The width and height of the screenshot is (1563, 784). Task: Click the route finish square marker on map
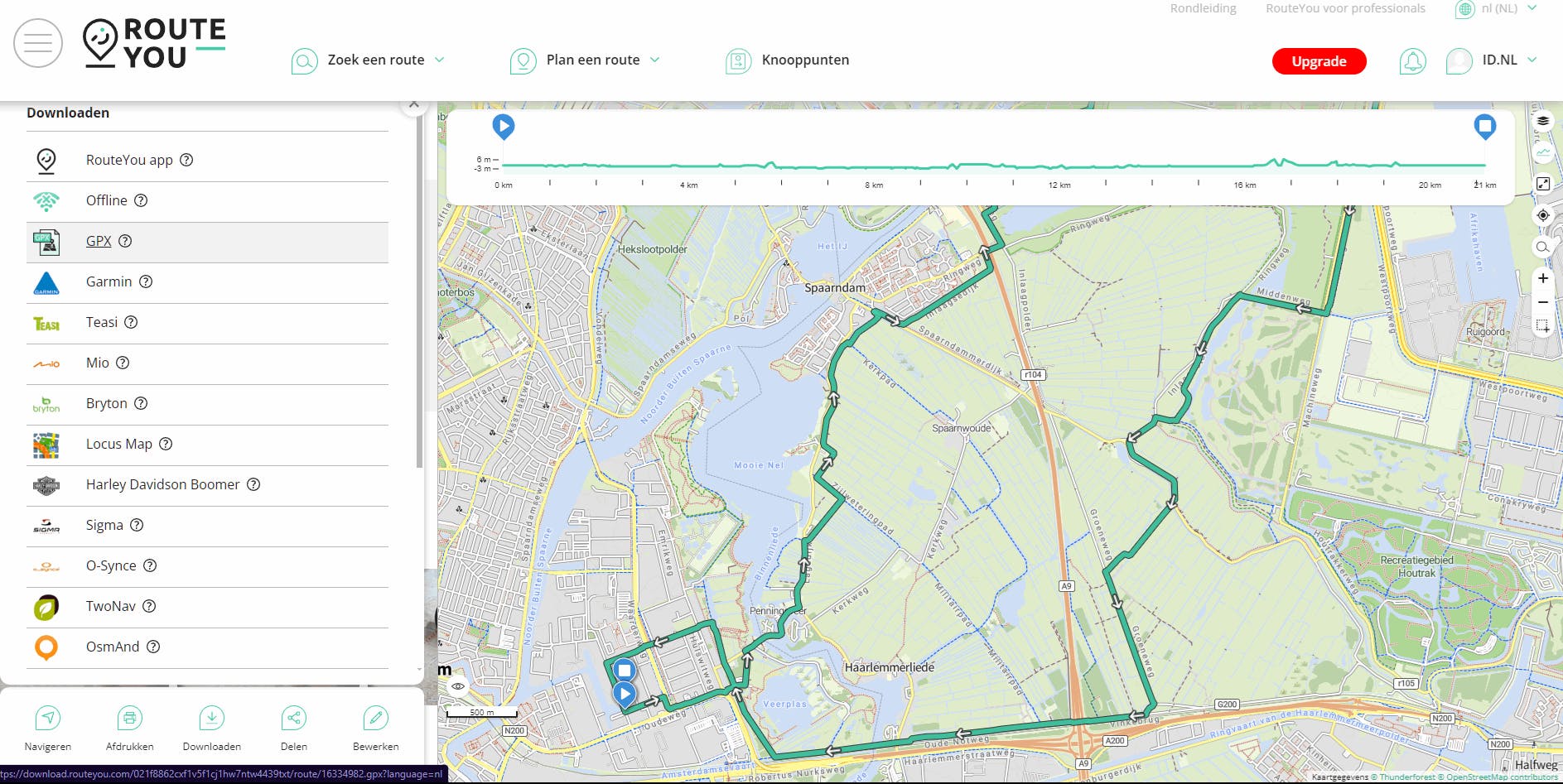(x=625, y=670)
